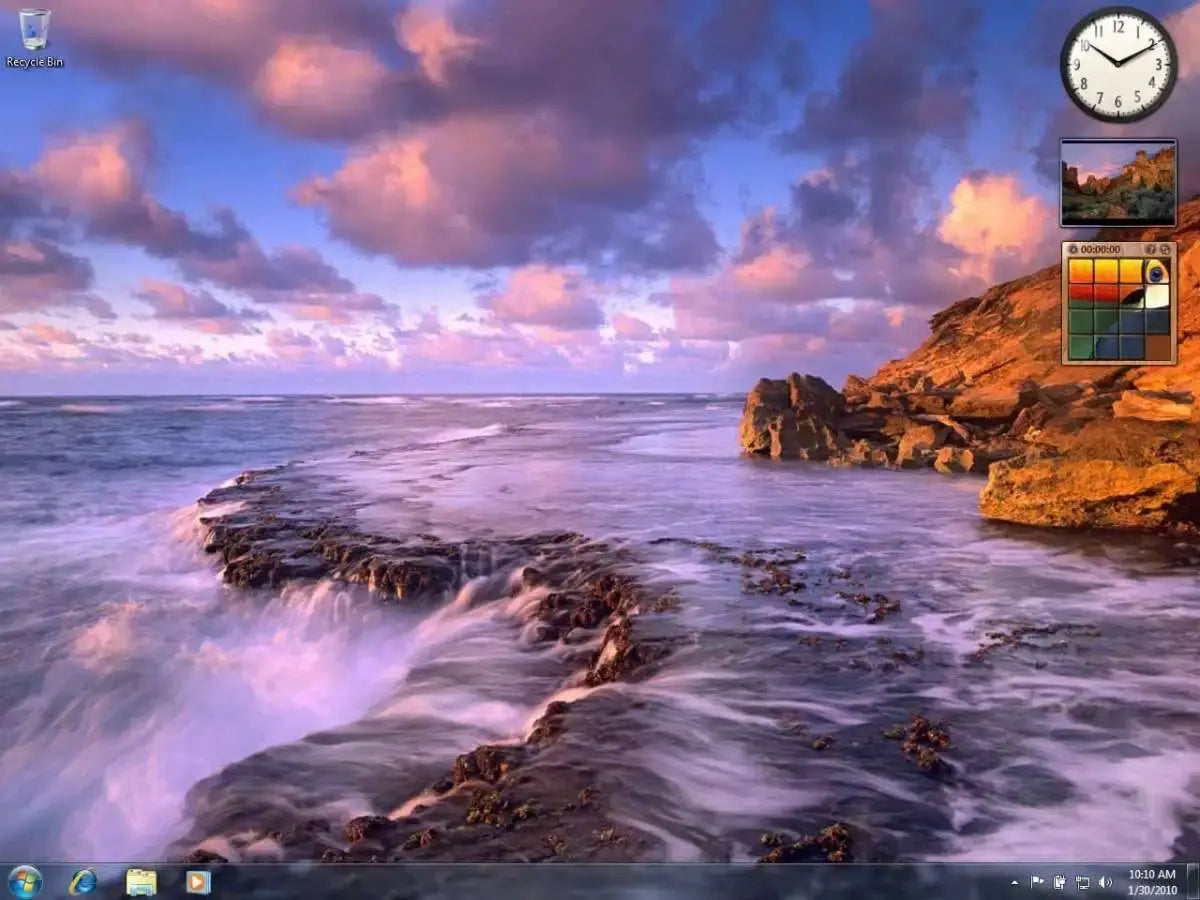Click the volume speaker icon in the tray
Screen dimensions: 1200x900
[1106, 883]
